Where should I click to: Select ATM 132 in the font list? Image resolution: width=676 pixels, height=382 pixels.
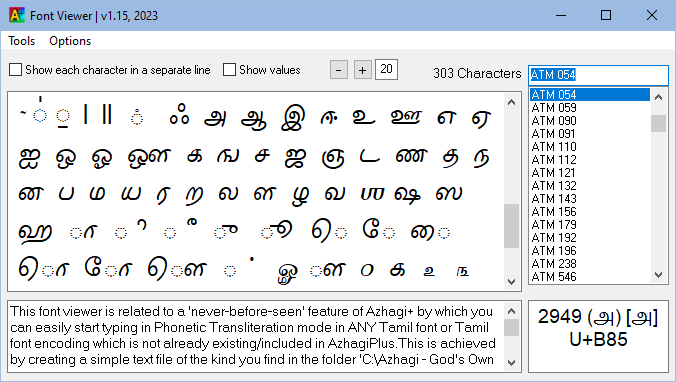point(590,185)
